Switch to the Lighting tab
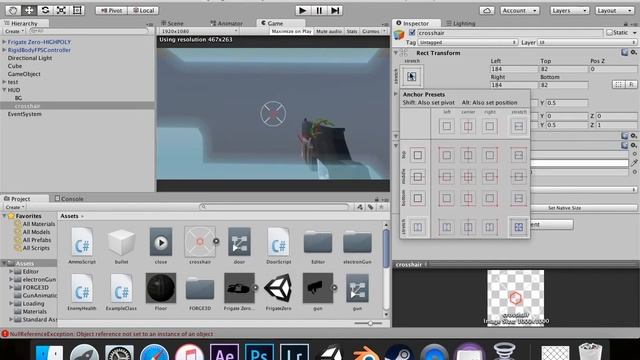This screenshot has width=640, height=360. tap(461, 24)
